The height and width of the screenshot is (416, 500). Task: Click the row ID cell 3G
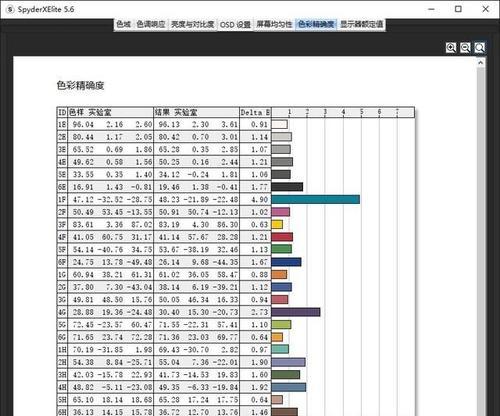(x=62, y=299)
